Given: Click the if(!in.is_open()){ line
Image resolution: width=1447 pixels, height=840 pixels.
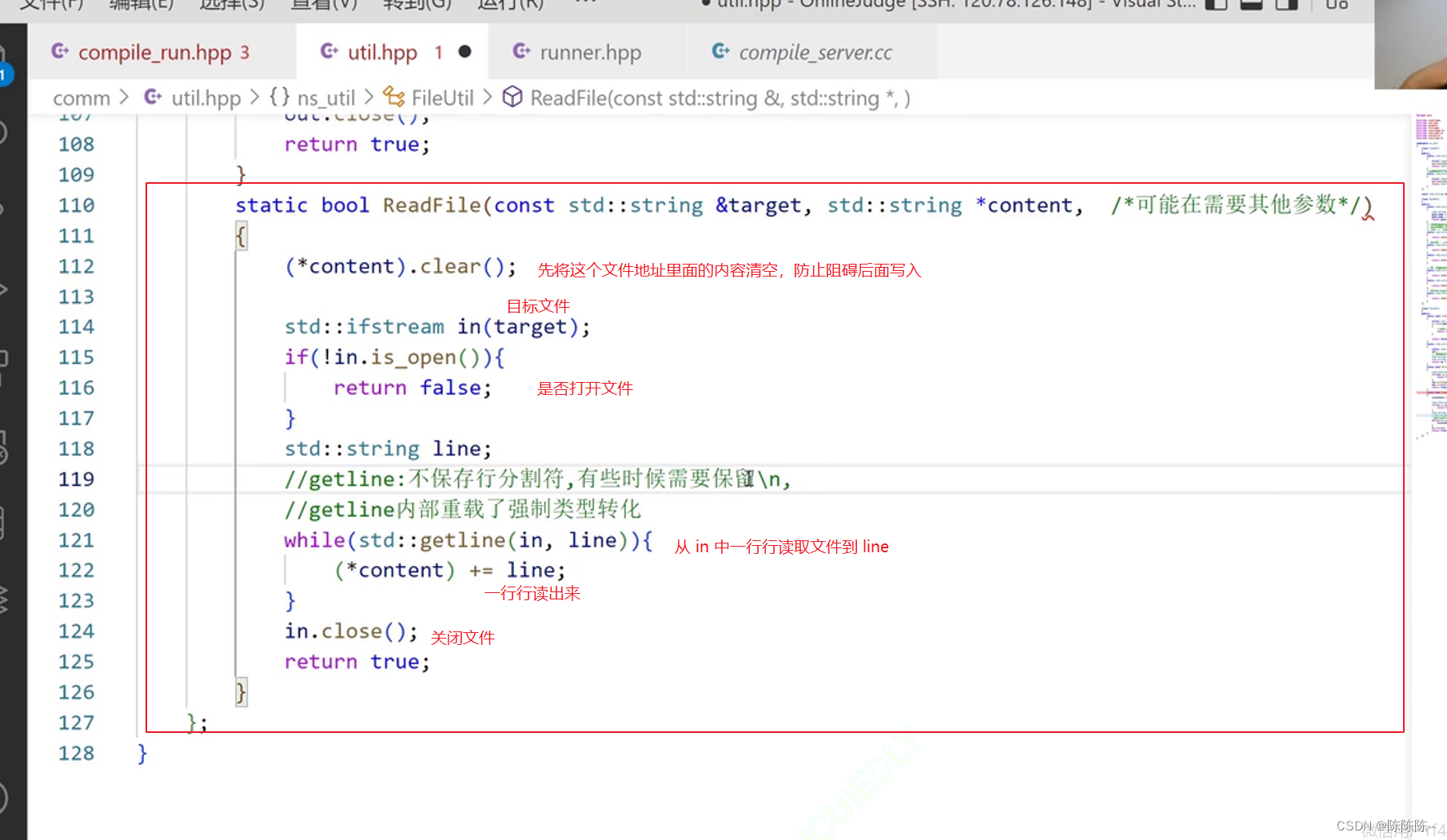Looking at the screenshot, I should click(394, 357).
